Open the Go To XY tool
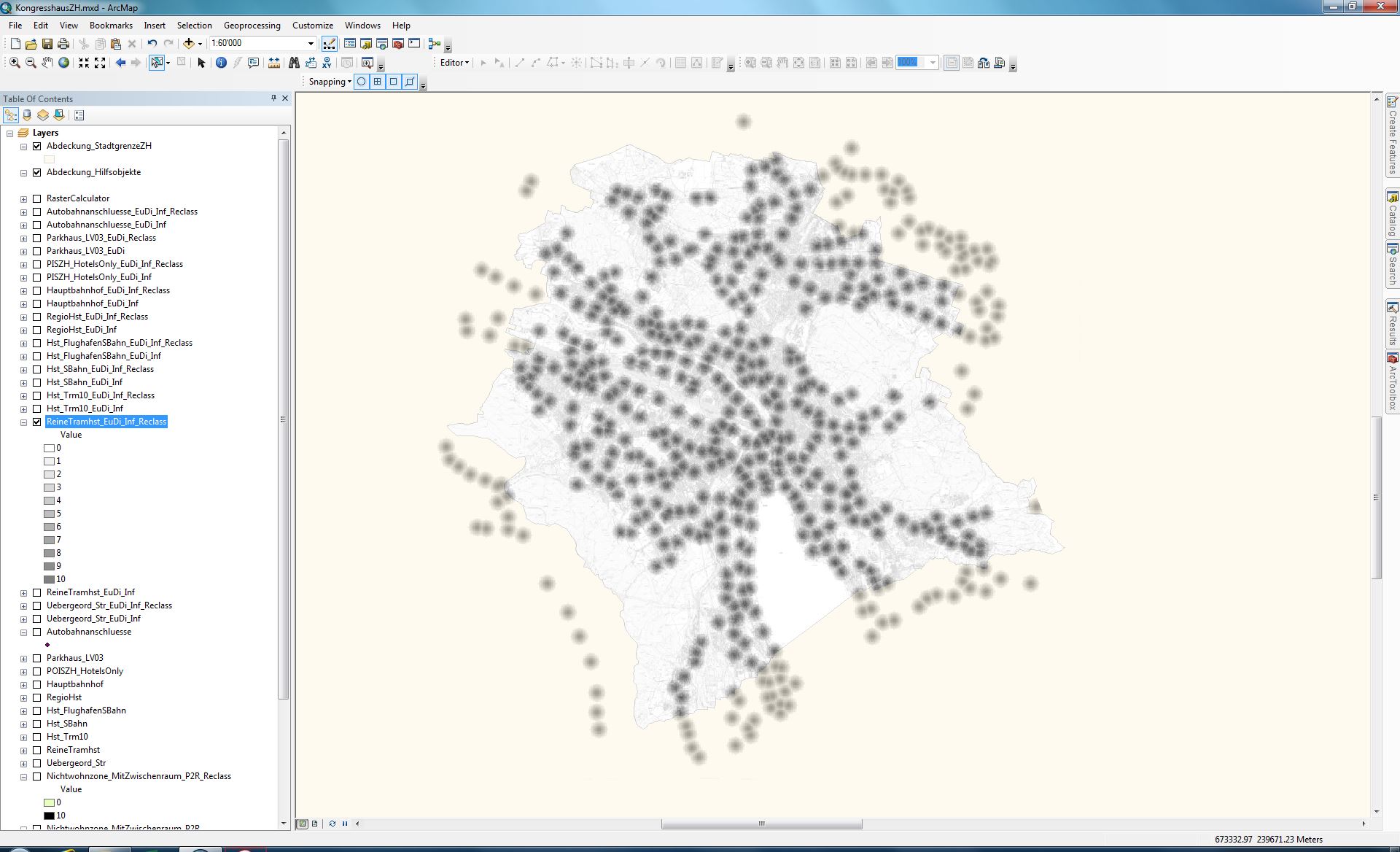The width and height of the screenshot is (1400, 852). [327, 63]
